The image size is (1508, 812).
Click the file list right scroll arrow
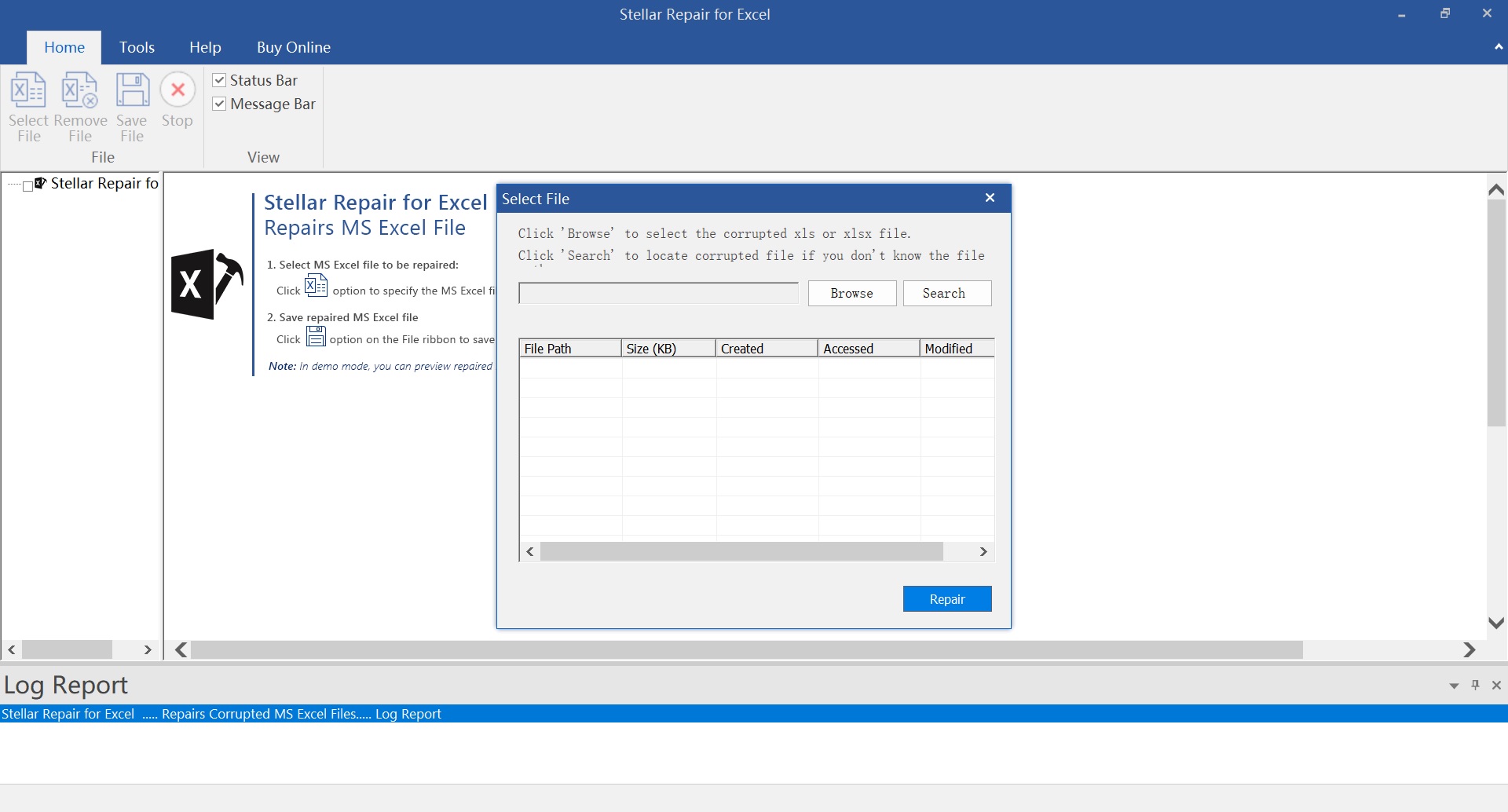coord(983,551)
